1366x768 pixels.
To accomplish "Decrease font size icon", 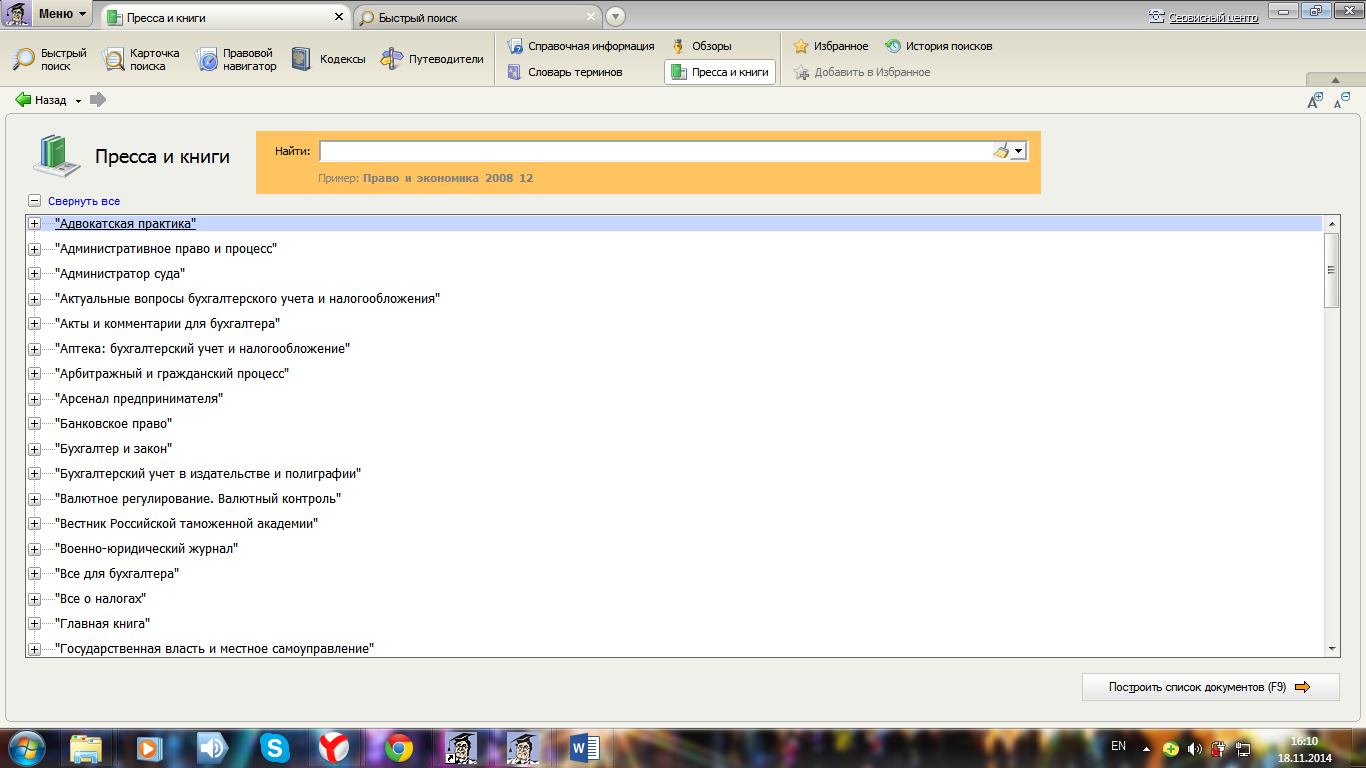I will (1342, 100).
